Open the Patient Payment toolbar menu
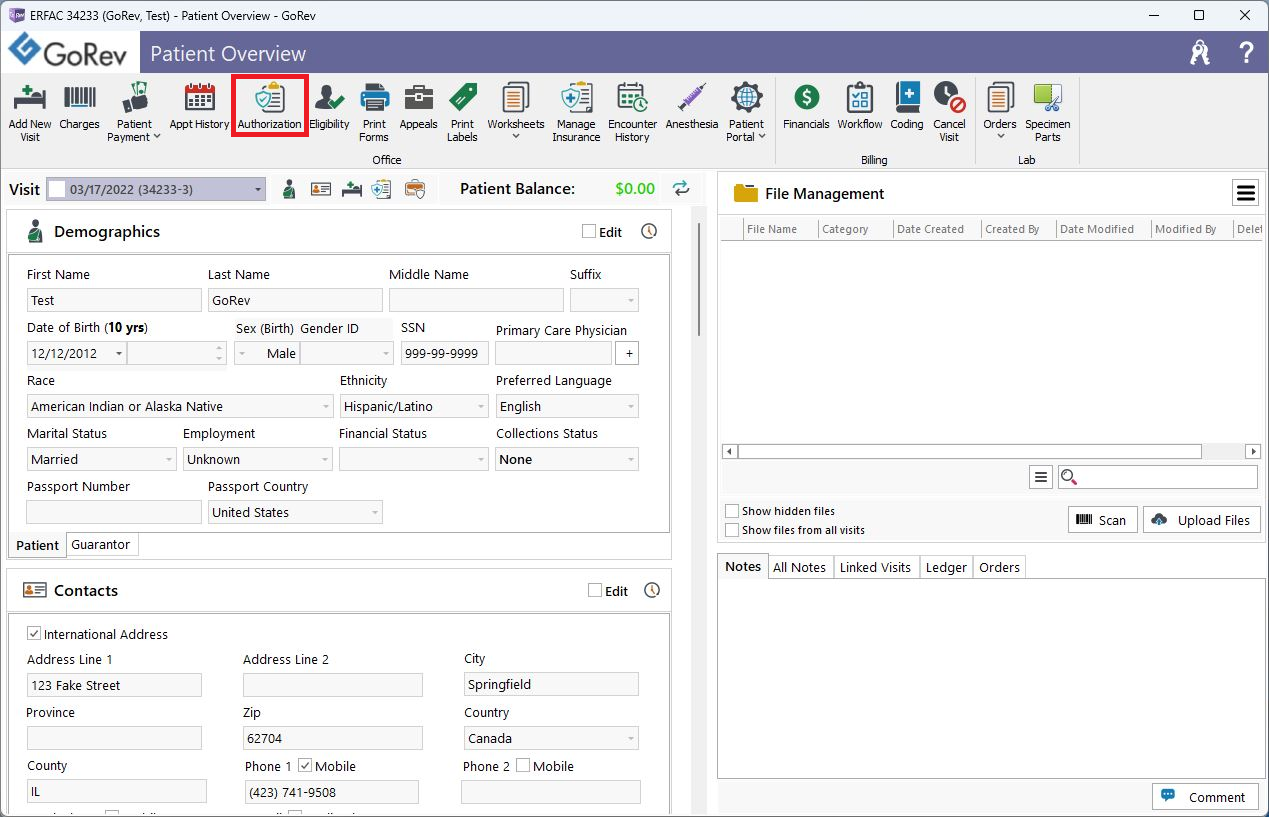 pyautogui.click(x=135, y=112)
